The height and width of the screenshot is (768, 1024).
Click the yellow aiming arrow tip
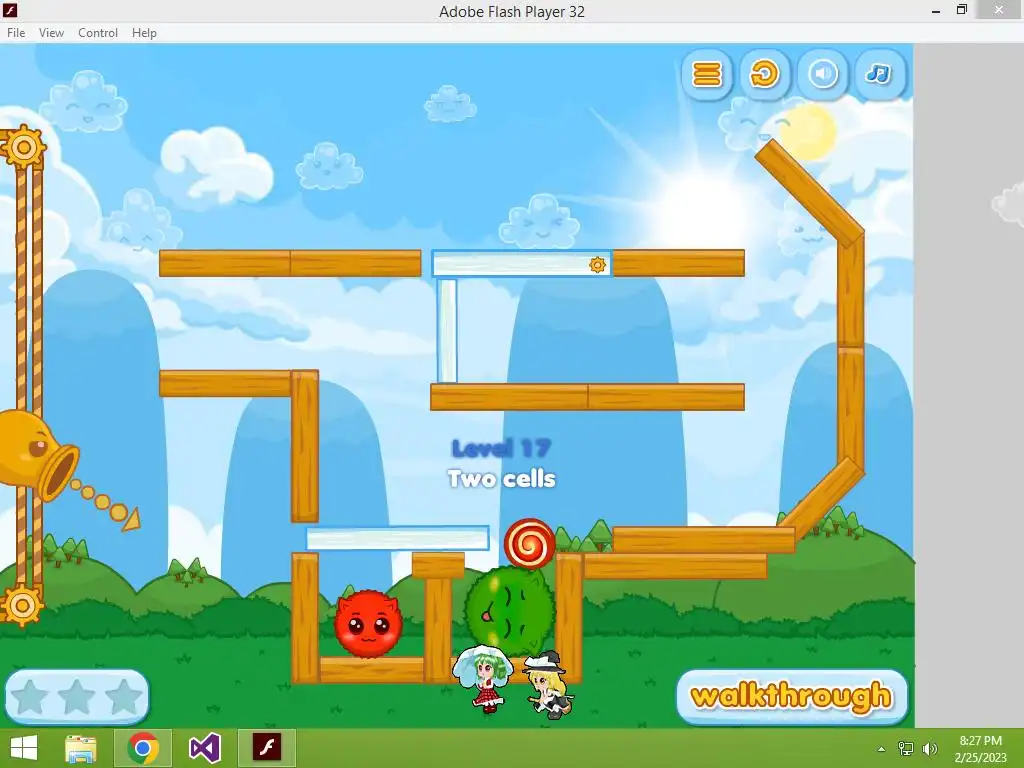tap(132, 519)
